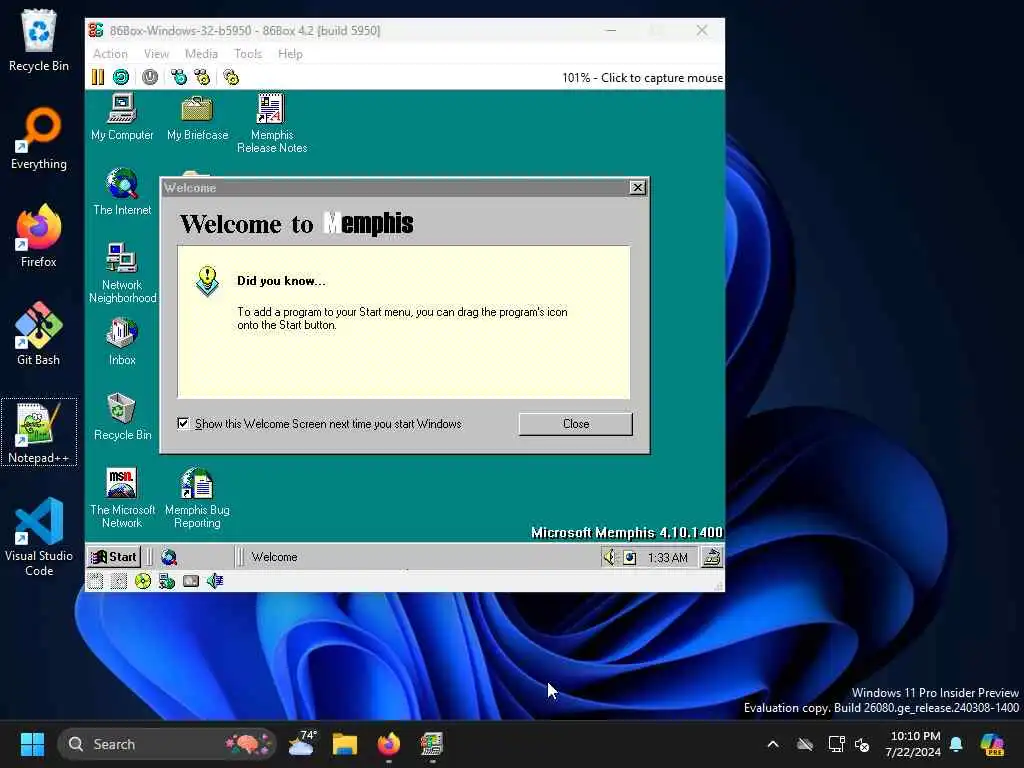Screen dimensions: 1024x768
Task: Open the Help menu in 86Box
Action: (290, 54)
